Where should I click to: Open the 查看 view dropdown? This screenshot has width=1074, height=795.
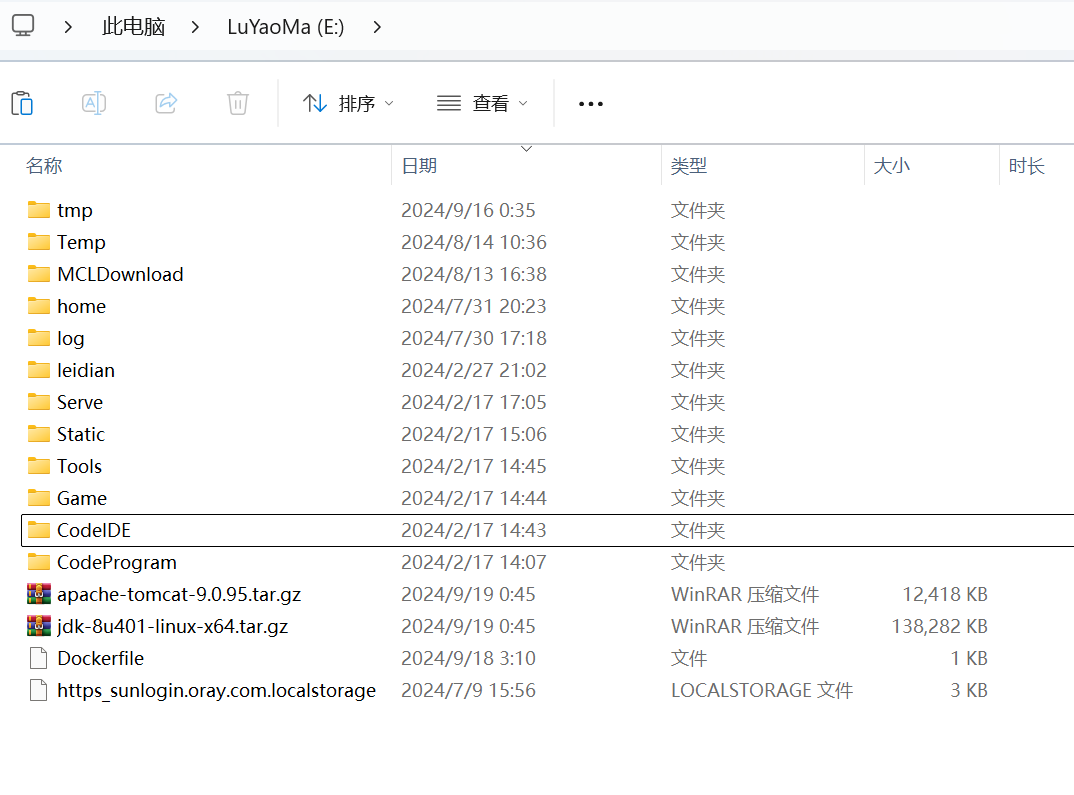(x=483, y=103)
